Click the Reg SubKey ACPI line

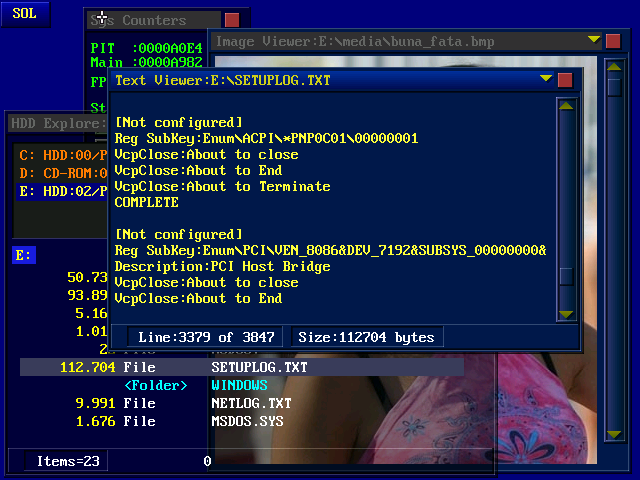(267, 138)
